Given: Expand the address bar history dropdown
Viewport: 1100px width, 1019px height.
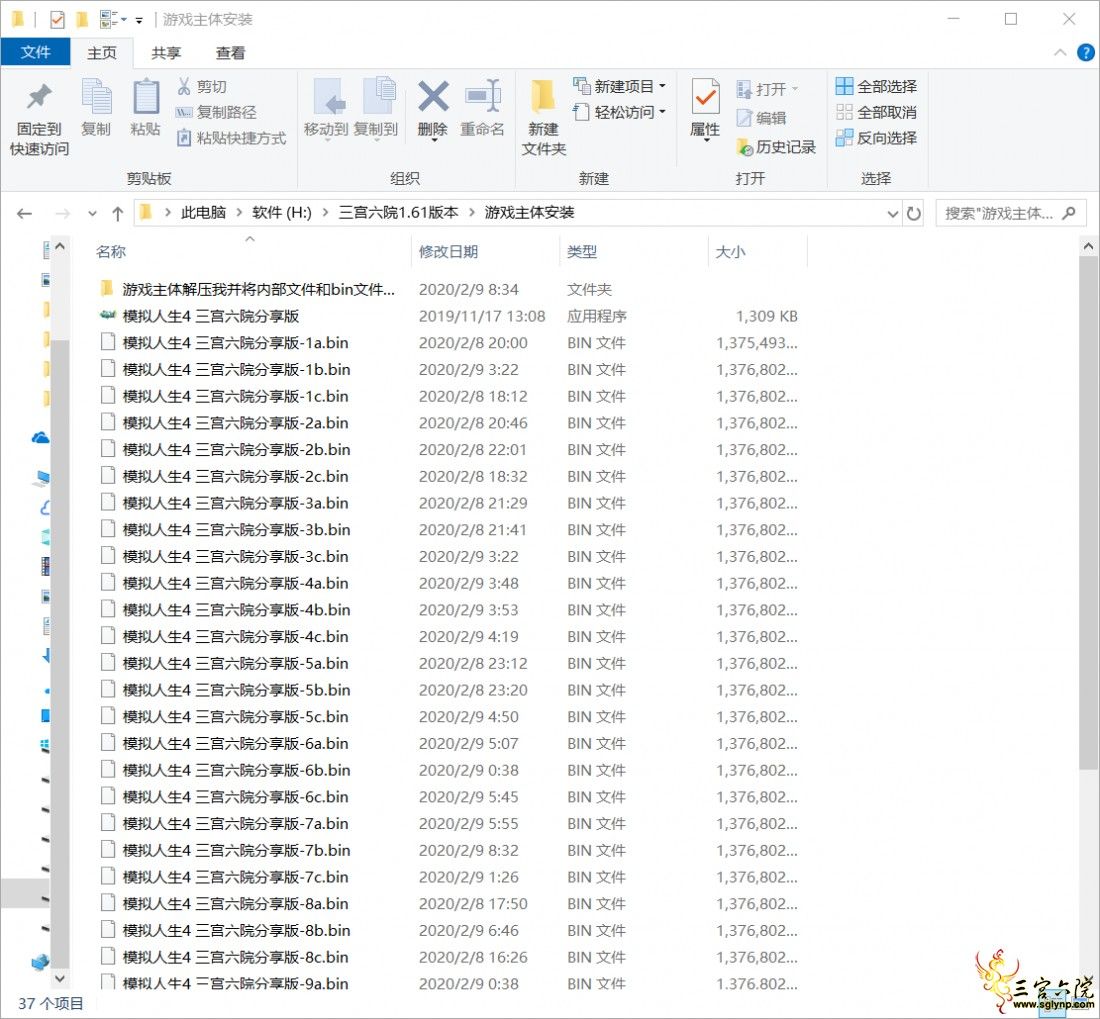Looking at the screenshot, I should tap(892, 213).
